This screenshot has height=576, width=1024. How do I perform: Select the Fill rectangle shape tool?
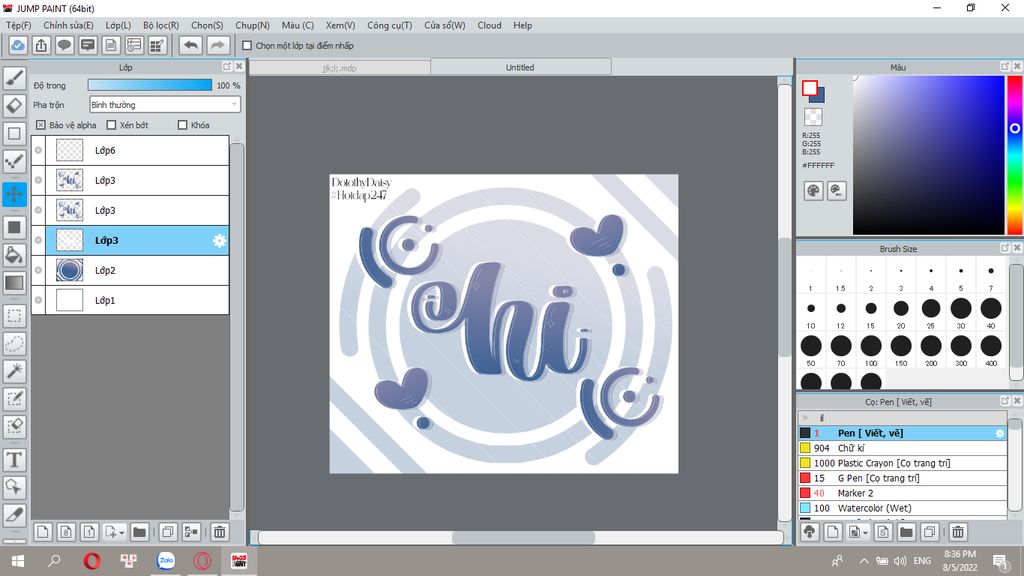(x=14, y=228)
